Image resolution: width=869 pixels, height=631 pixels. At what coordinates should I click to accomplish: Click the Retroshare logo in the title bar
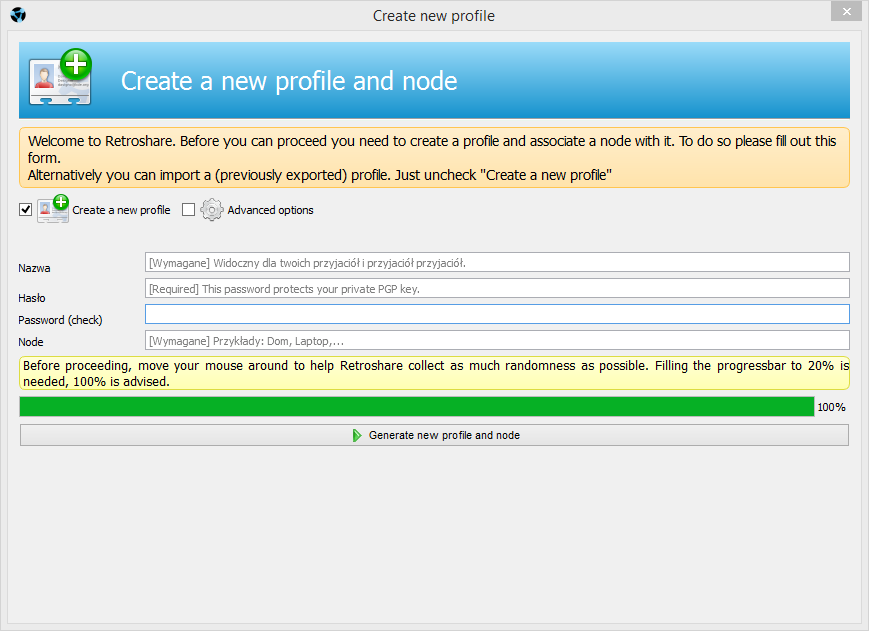(18, 15)
